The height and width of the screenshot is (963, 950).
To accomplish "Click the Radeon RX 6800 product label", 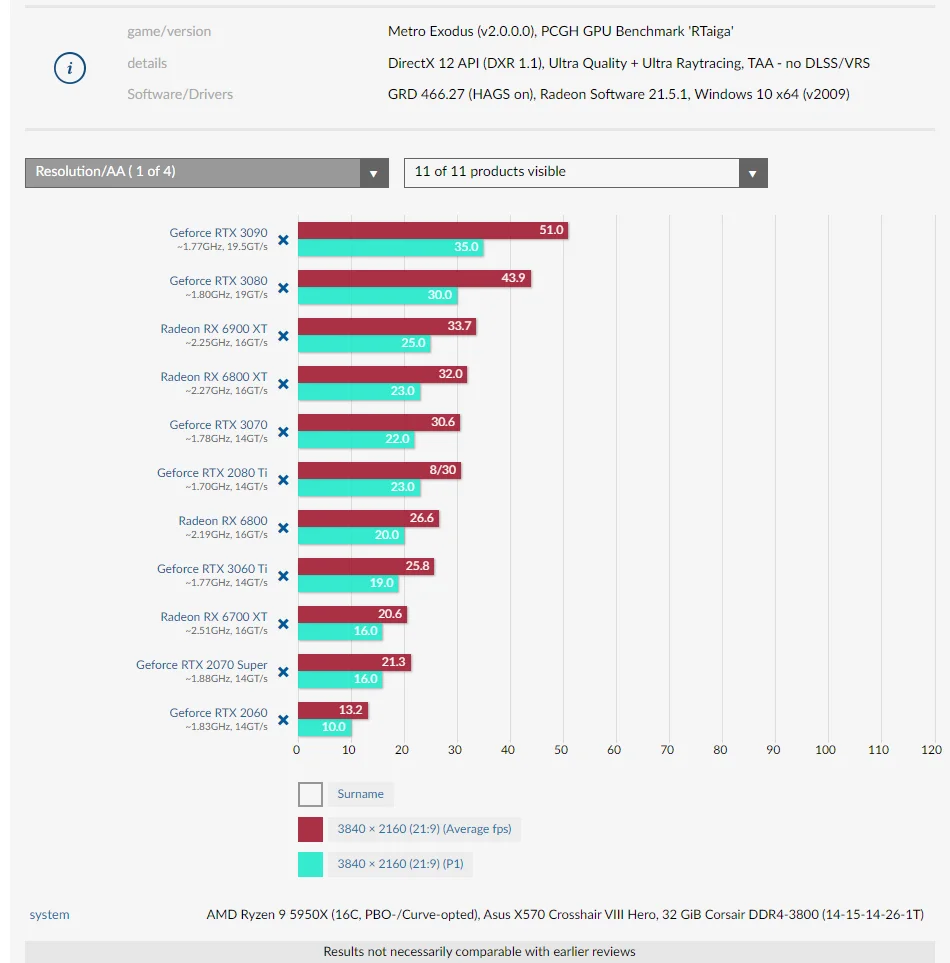I will click(x=223, y=521).
